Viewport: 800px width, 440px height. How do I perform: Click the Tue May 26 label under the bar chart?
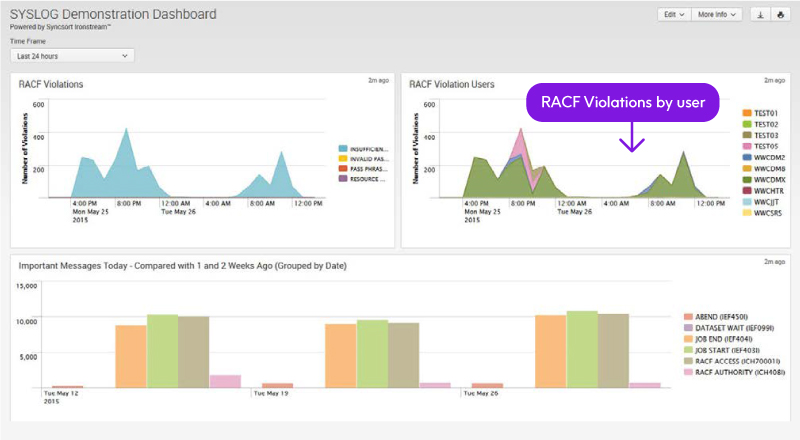481,394
